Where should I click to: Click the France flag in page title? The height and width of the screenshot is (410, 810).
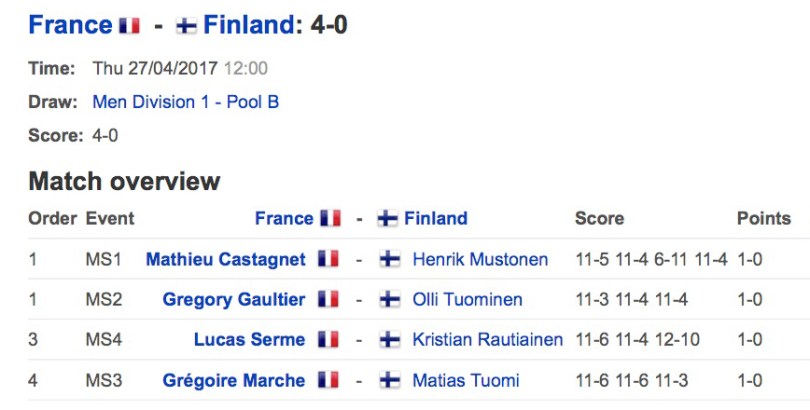tap(129, 26)
